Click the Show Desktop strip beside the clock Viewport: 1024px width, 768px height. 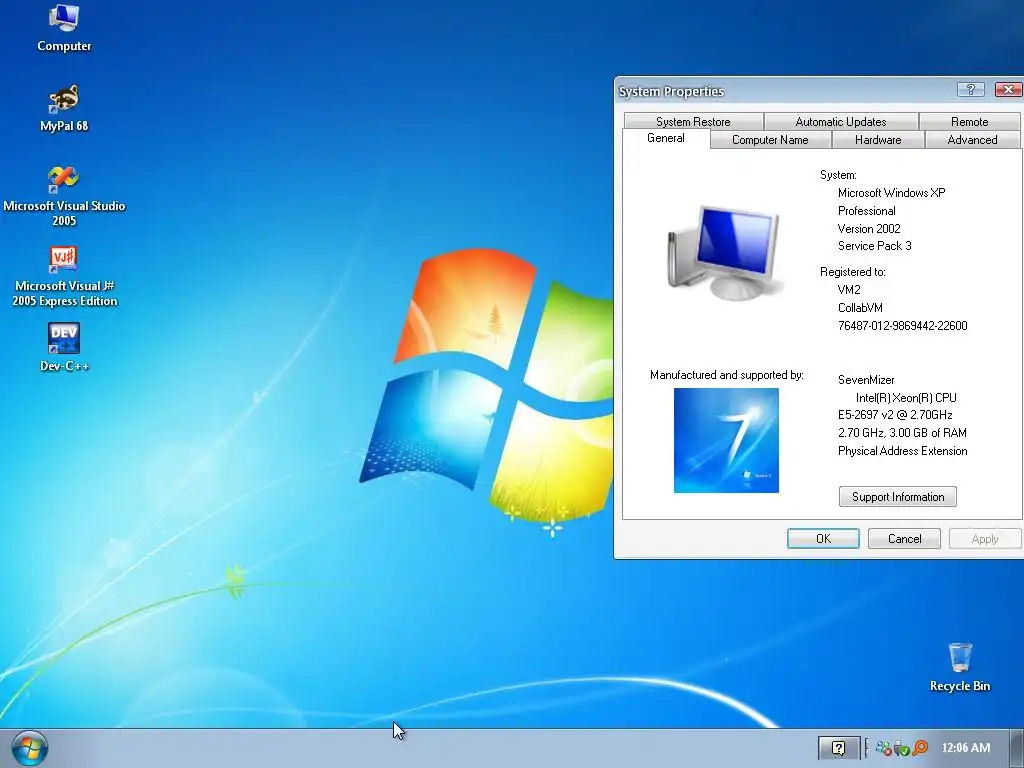(x=1016, y=748)
